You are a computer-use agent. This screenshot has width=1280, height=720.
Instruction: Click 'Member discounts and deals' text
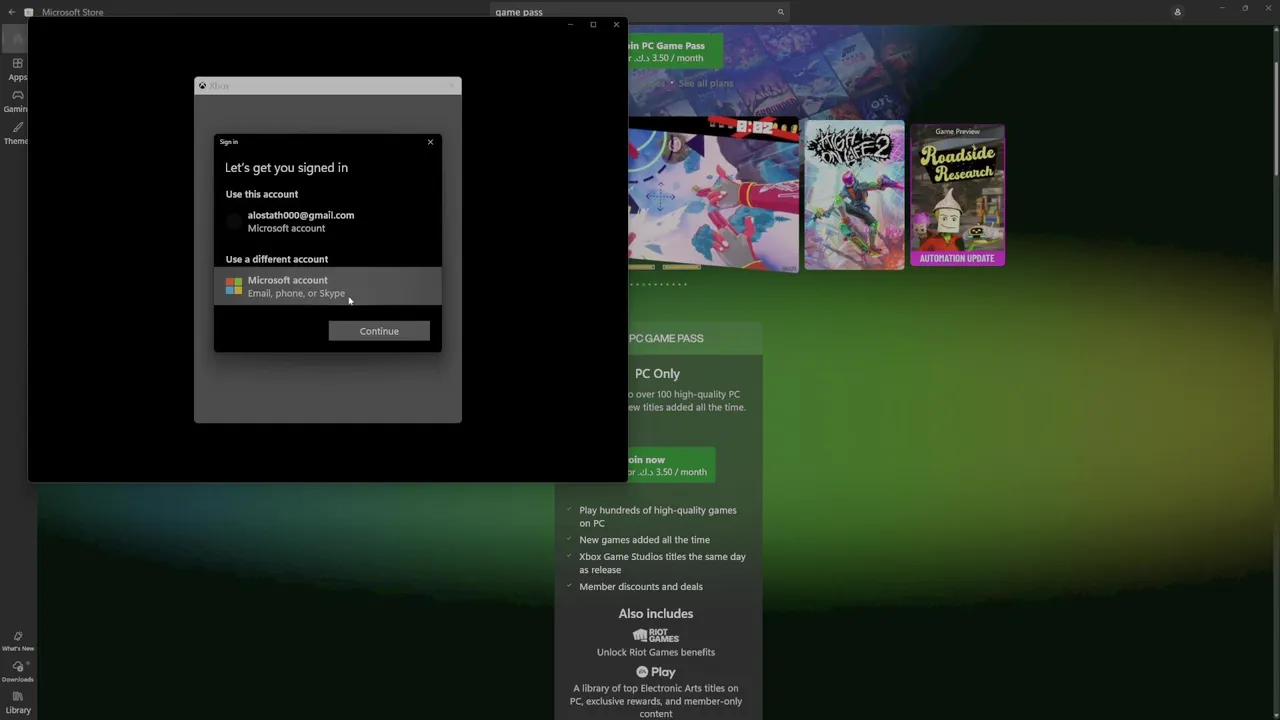coord(641,587)
